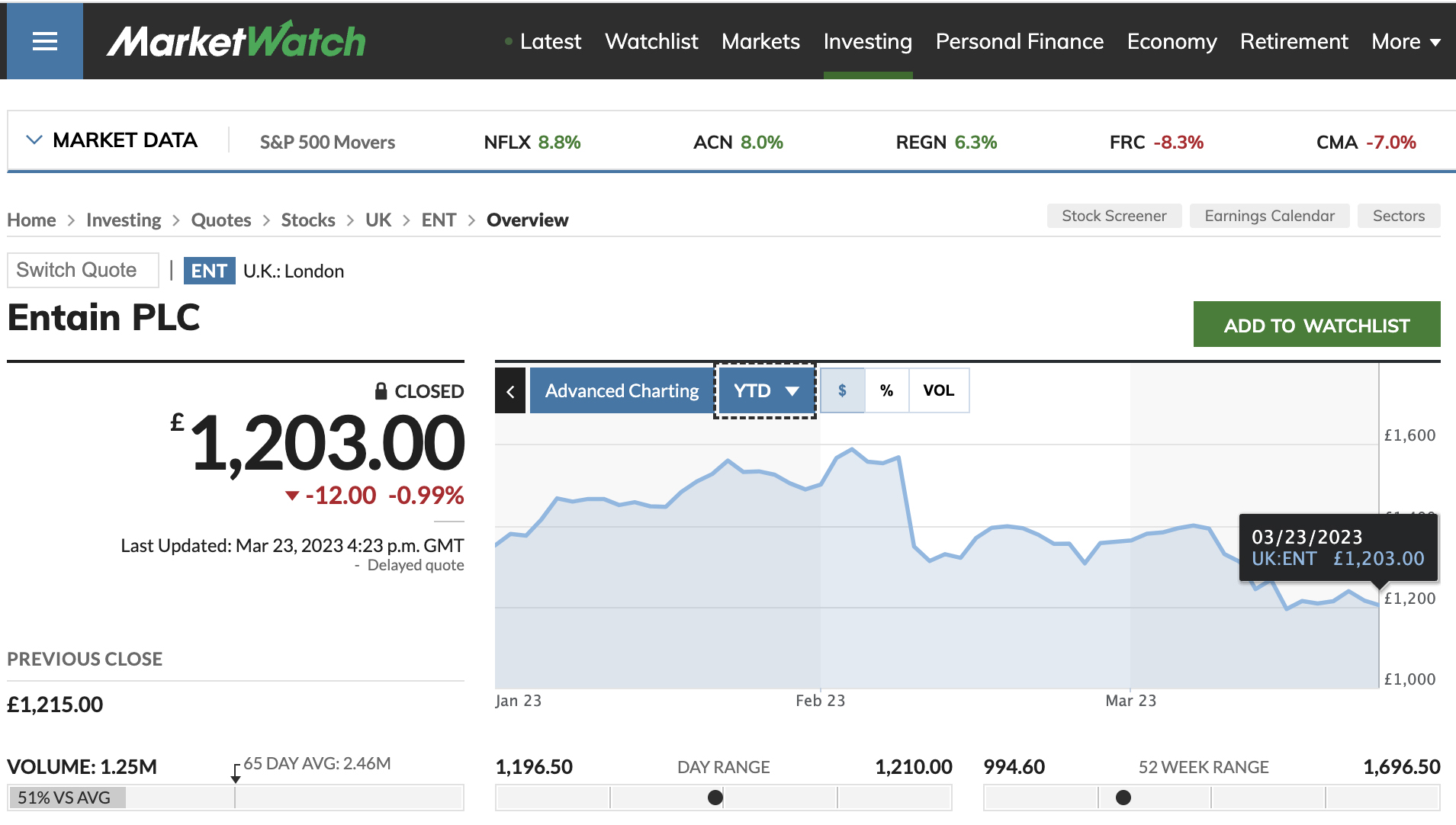Click S&P 500 Movers label
The width and height of the screenshot is (1456, 825).
pos(327,143)
